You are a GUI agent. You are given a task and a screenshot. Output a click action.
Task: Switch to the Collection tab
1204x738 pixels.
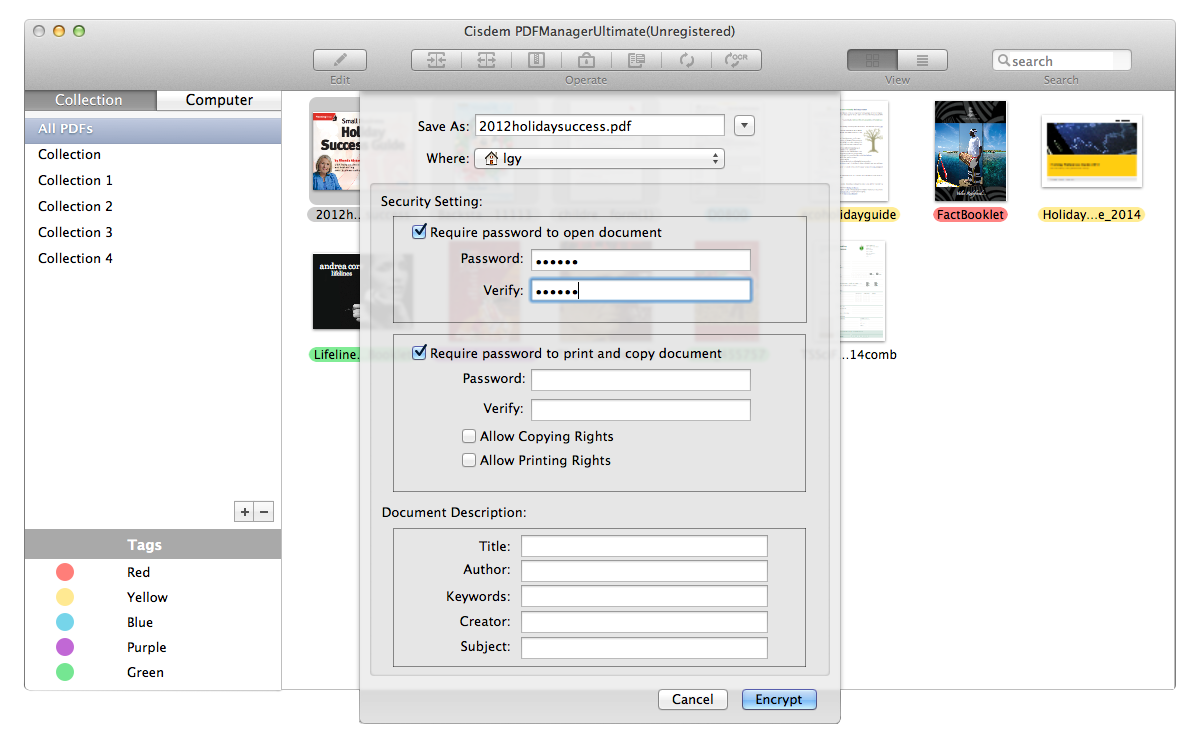89,100
